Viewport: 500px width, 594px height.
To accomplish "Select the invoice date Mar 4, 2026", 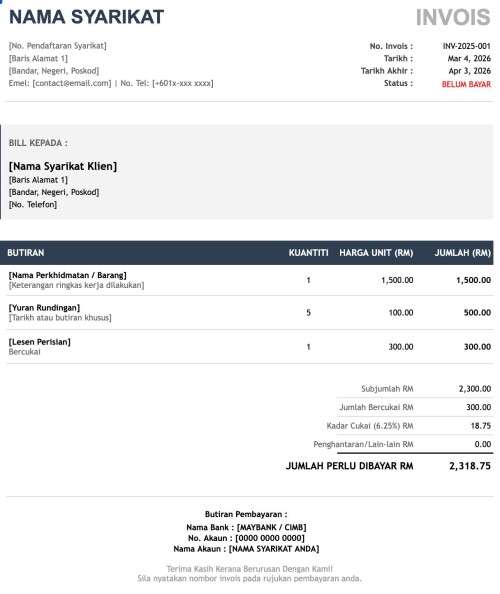I will coord(469,58).
